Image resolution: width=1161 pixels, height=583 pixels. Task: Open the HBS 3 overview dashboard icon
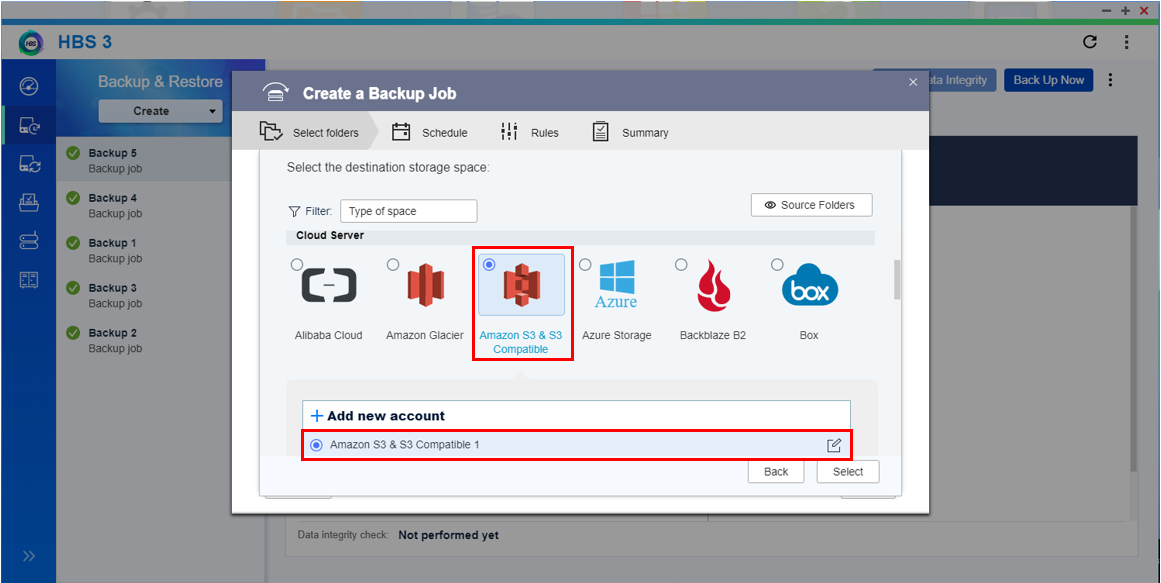(29, 87)
